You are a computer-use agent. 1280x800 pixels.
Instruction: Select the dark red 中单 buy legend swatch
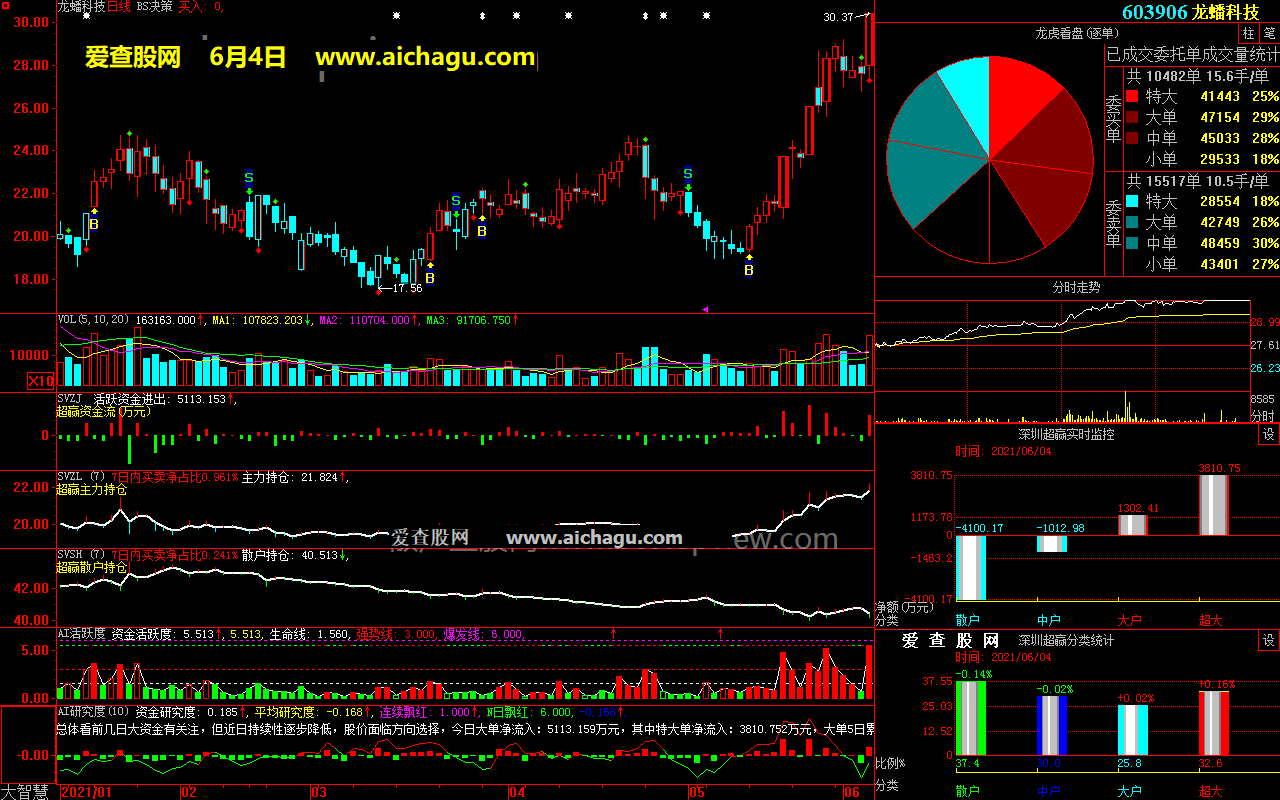click(1132, 138)
